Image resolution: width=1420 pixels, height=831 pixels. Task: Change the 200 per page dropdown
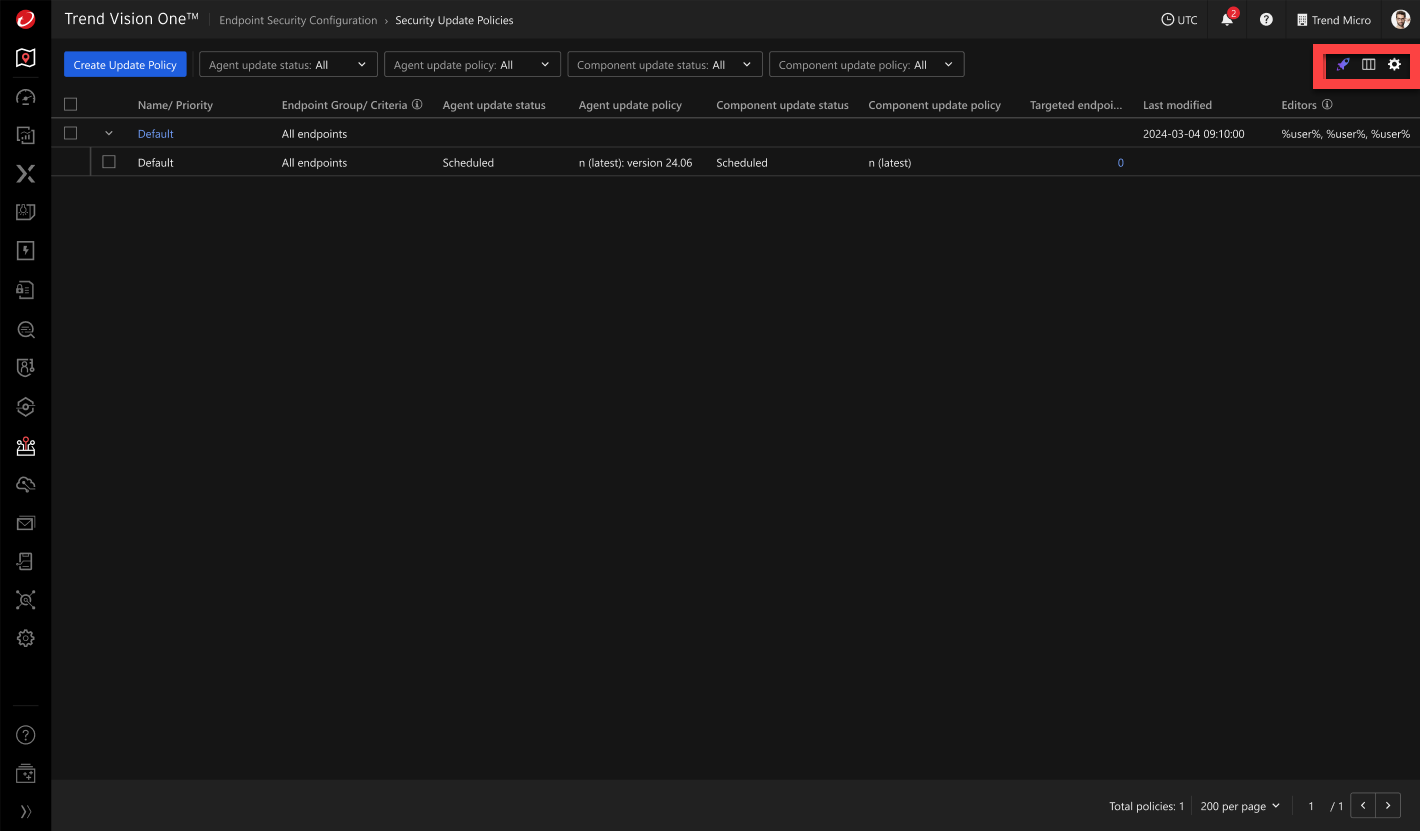point(1240,806)
